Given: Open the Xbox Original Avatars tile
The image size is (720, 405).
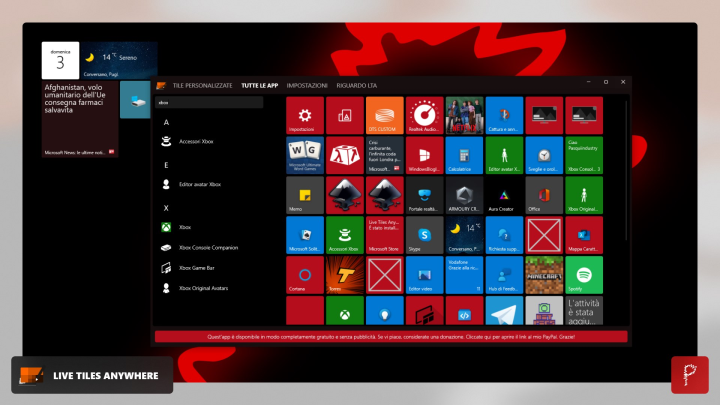Looking at the screenshot, I should pyautogui.click(x=584, y=195).
